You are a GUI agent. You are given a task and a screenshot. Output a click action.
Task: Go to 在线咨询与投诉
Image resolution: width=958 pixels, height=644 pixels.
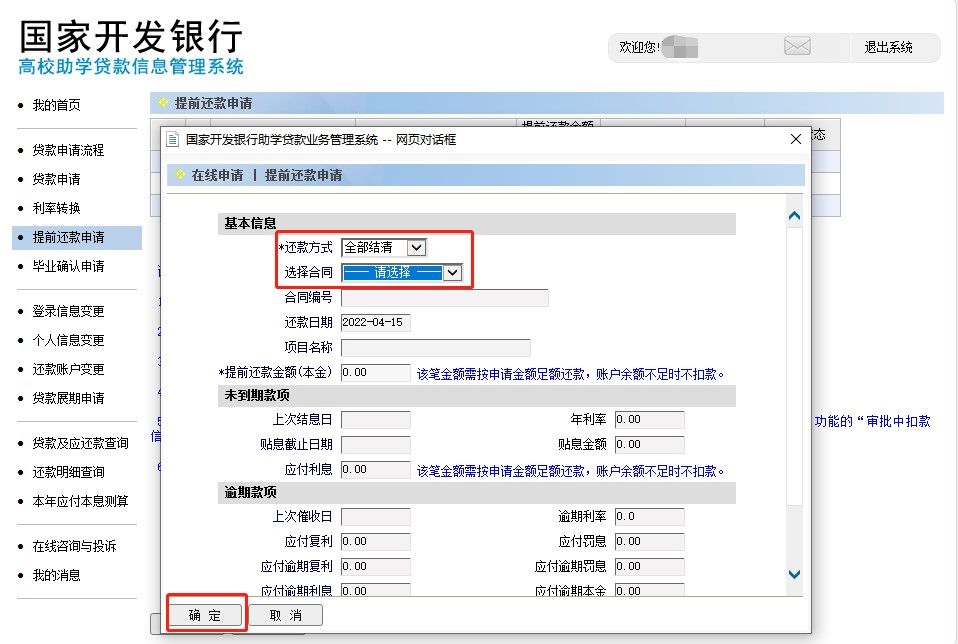75,546
